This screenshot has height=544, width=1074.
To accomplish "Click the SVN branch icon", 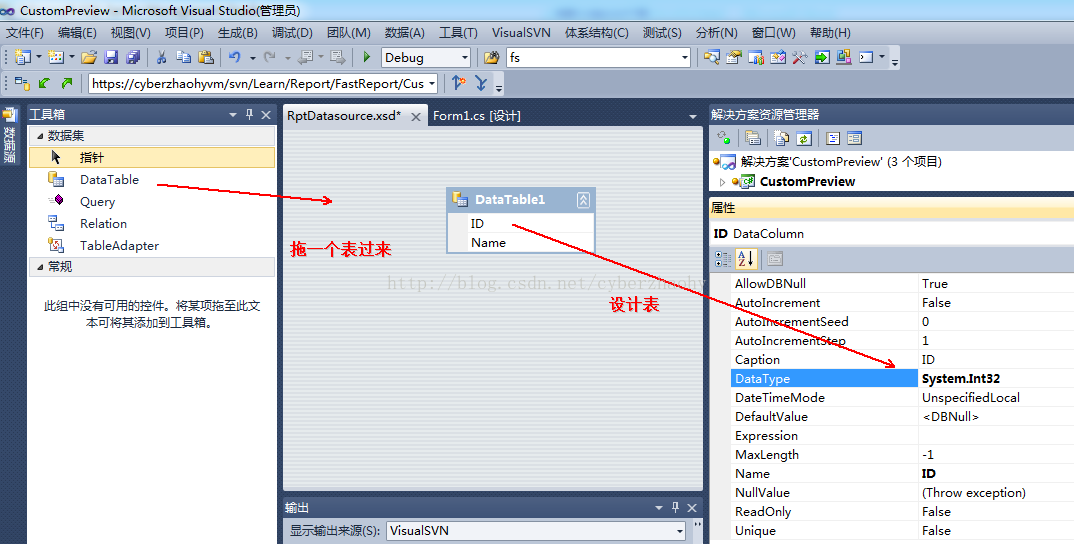I will click(x=459, y=83).
